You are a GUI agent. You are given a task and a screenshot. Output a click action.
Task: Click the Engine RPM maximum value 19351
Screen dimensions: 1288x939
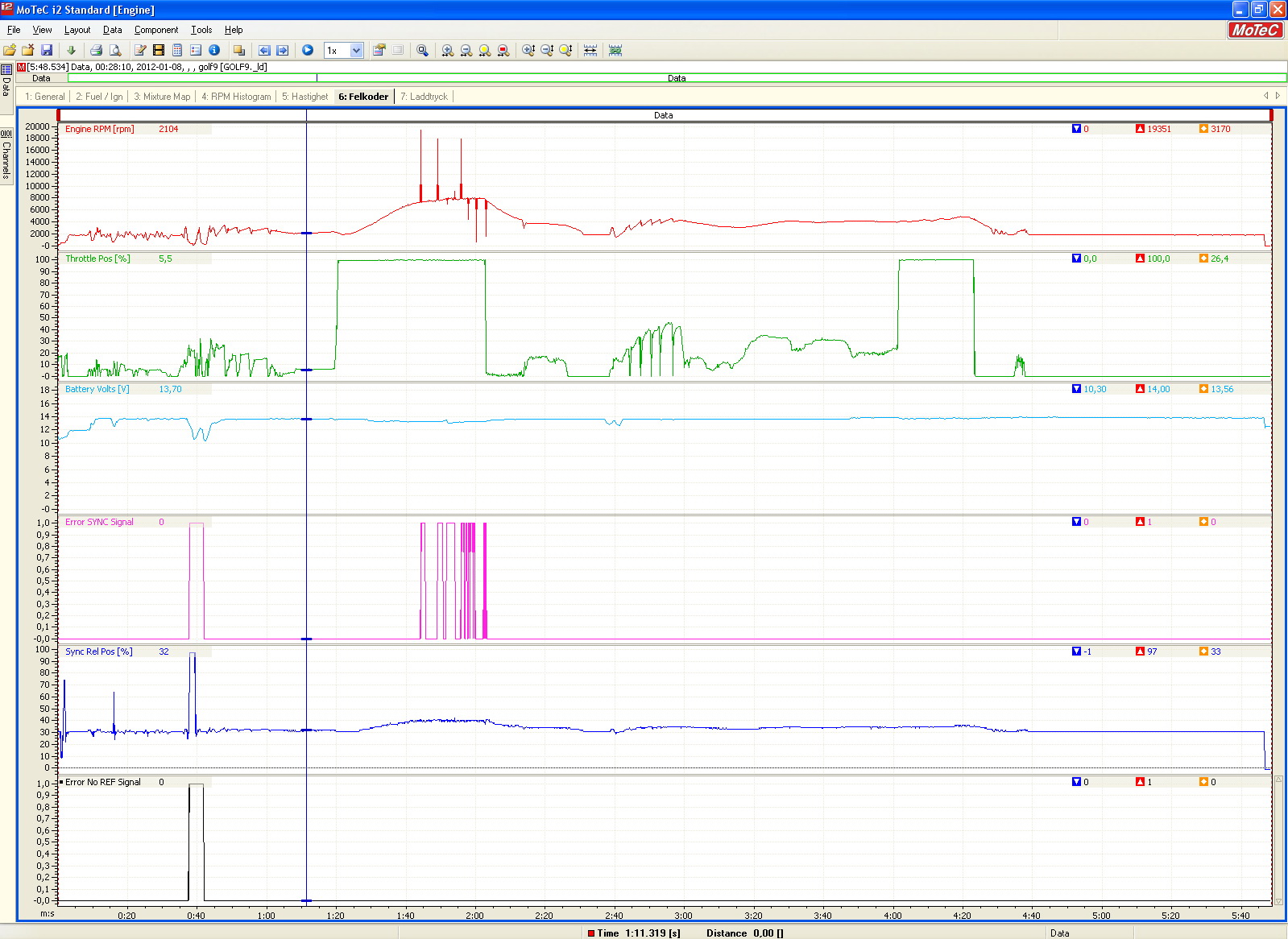[1158, 129]
